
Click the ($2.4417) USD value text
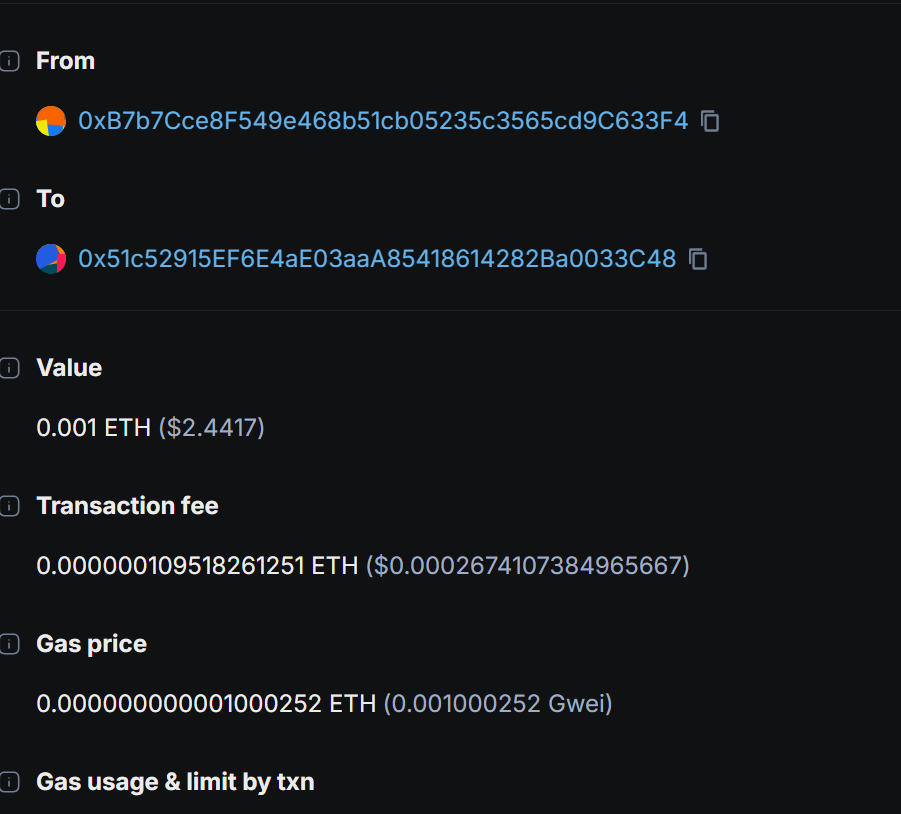tap(212, 428)
